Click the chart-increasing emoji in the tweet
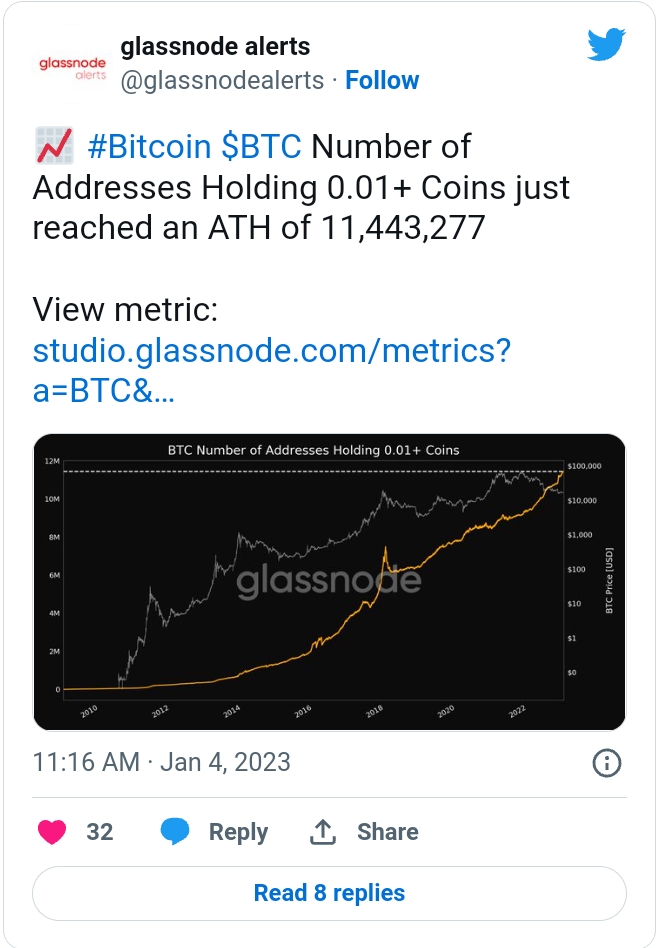The image size is (659, 948). coord(53,147)
